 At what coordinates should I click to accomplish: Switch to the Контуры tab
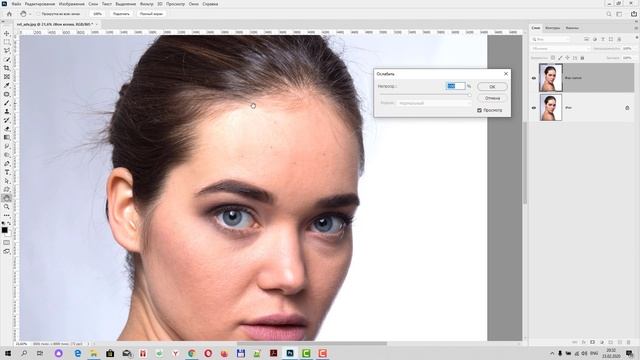pos(553,28)
